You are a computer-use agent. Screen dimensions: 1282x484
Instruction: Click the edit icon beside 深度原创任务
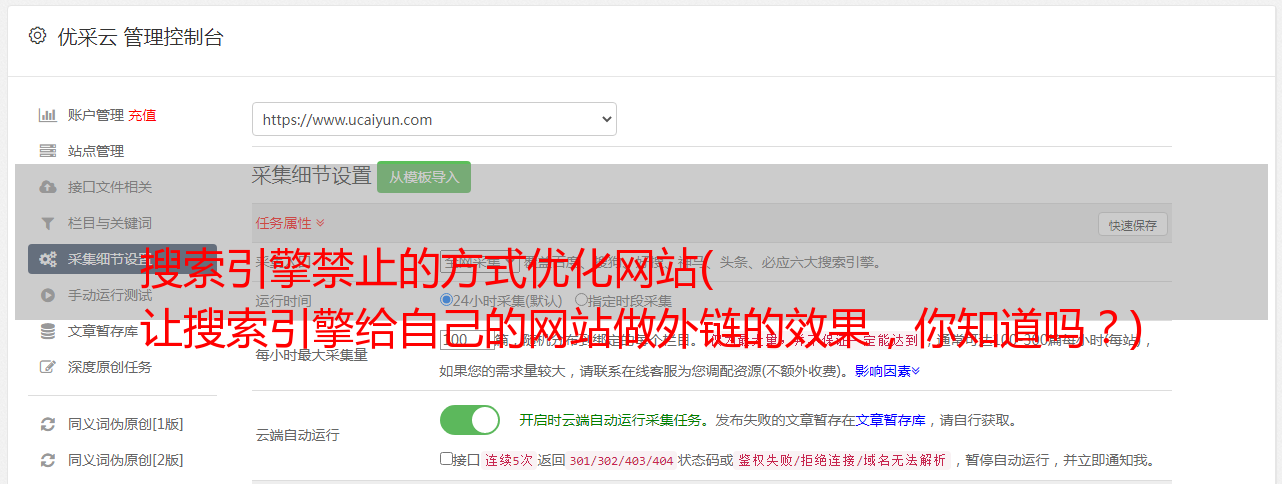point(47,367)
